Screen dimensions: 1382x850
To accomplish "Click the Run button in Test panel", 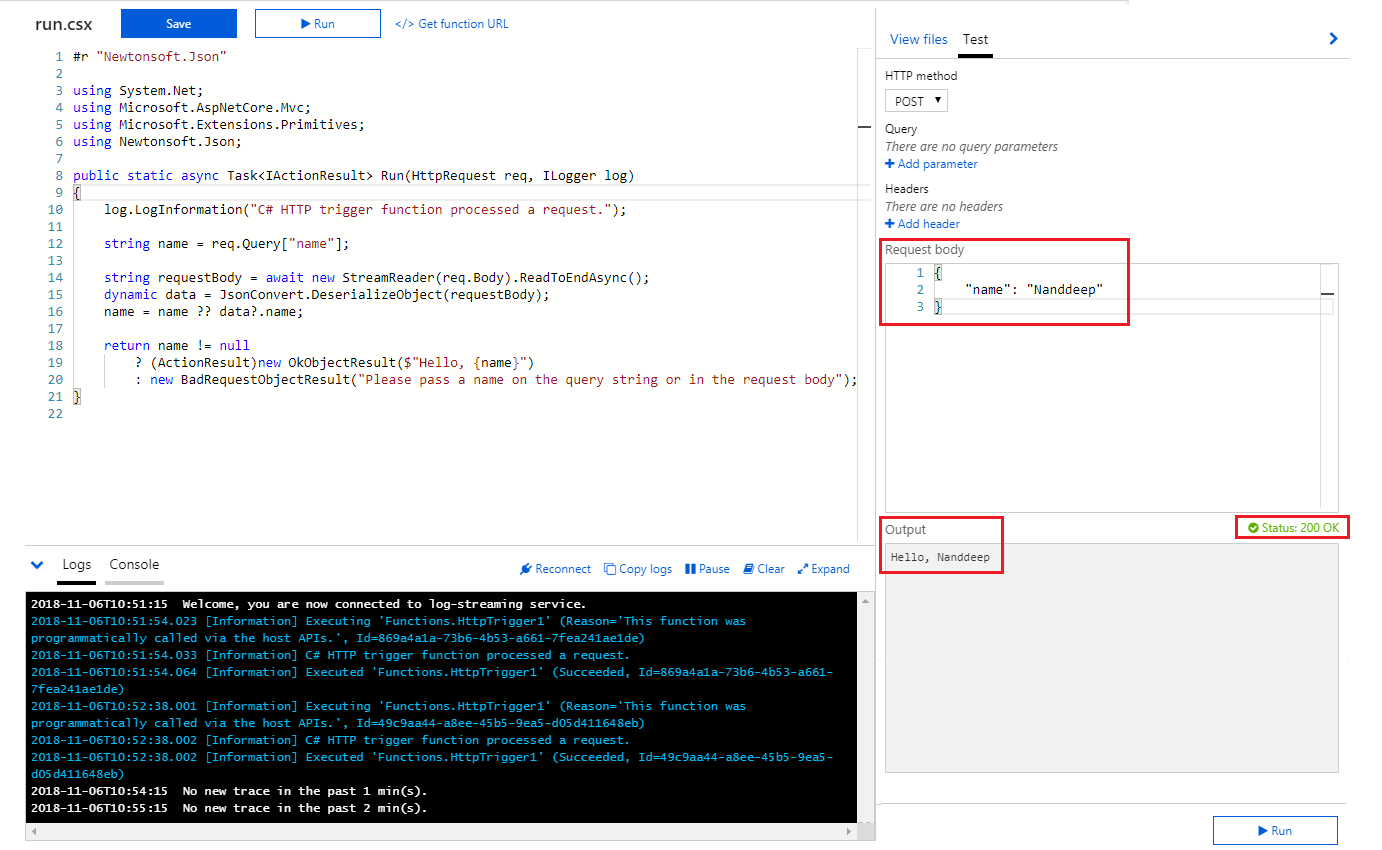I will pos(1274,831).
